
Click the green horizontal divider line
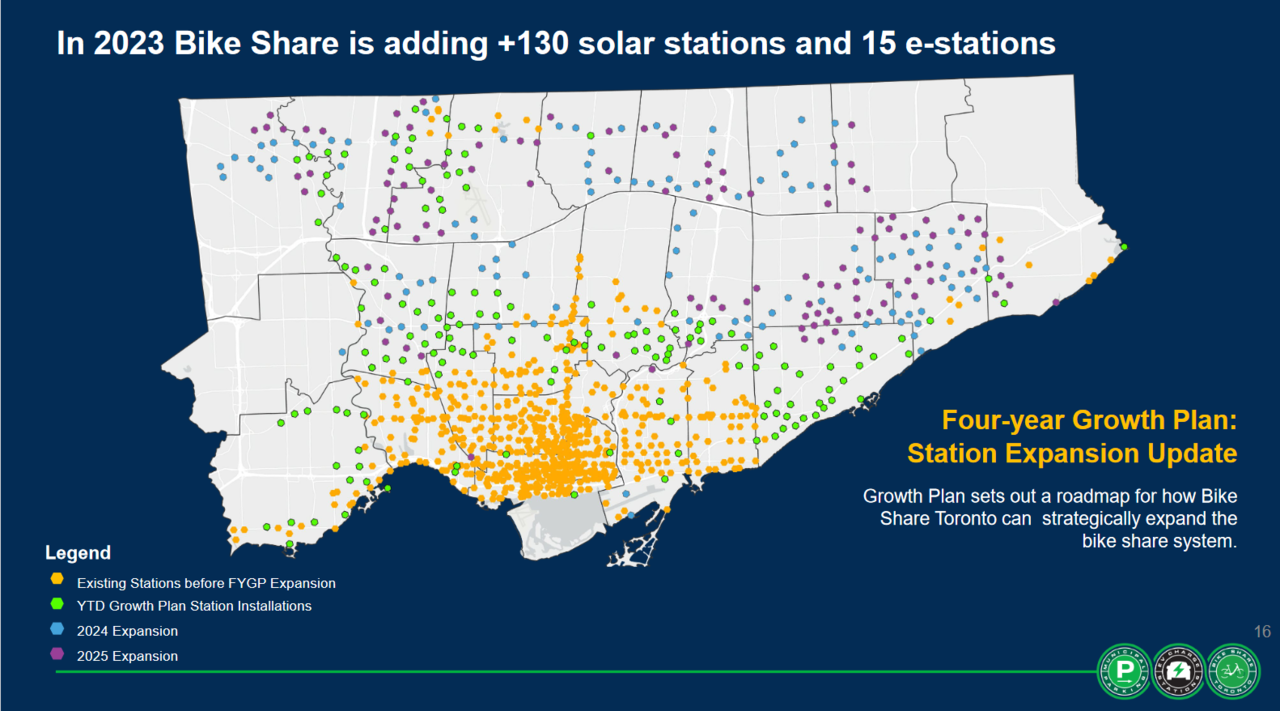pos(570,672)
